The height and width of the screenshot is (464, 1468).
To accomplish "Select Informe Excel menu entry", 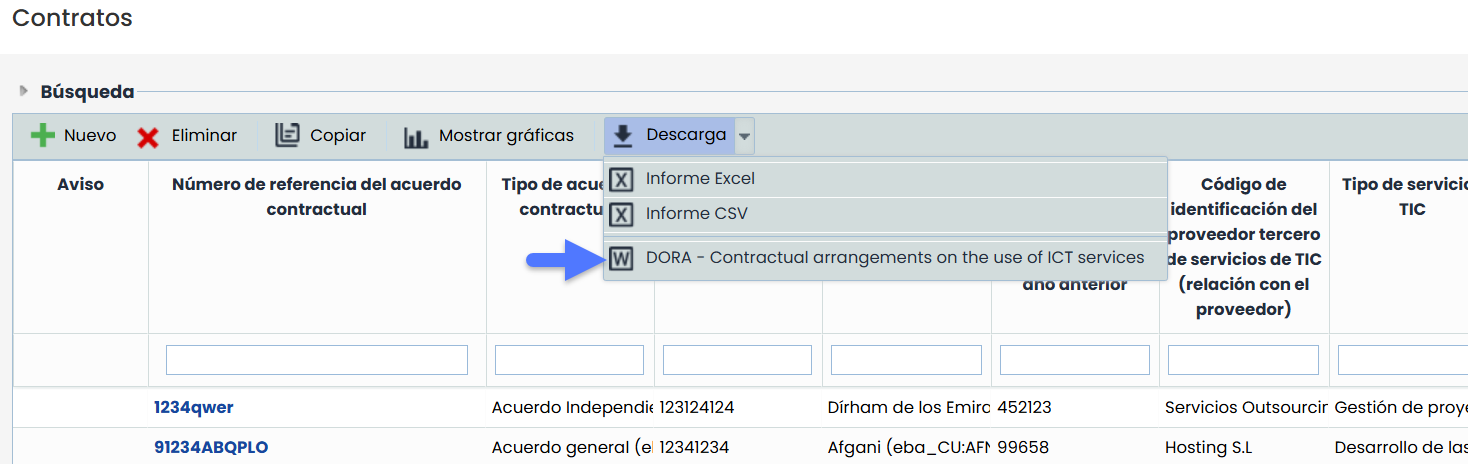I will pyautogui.click(x=700, y=180).
